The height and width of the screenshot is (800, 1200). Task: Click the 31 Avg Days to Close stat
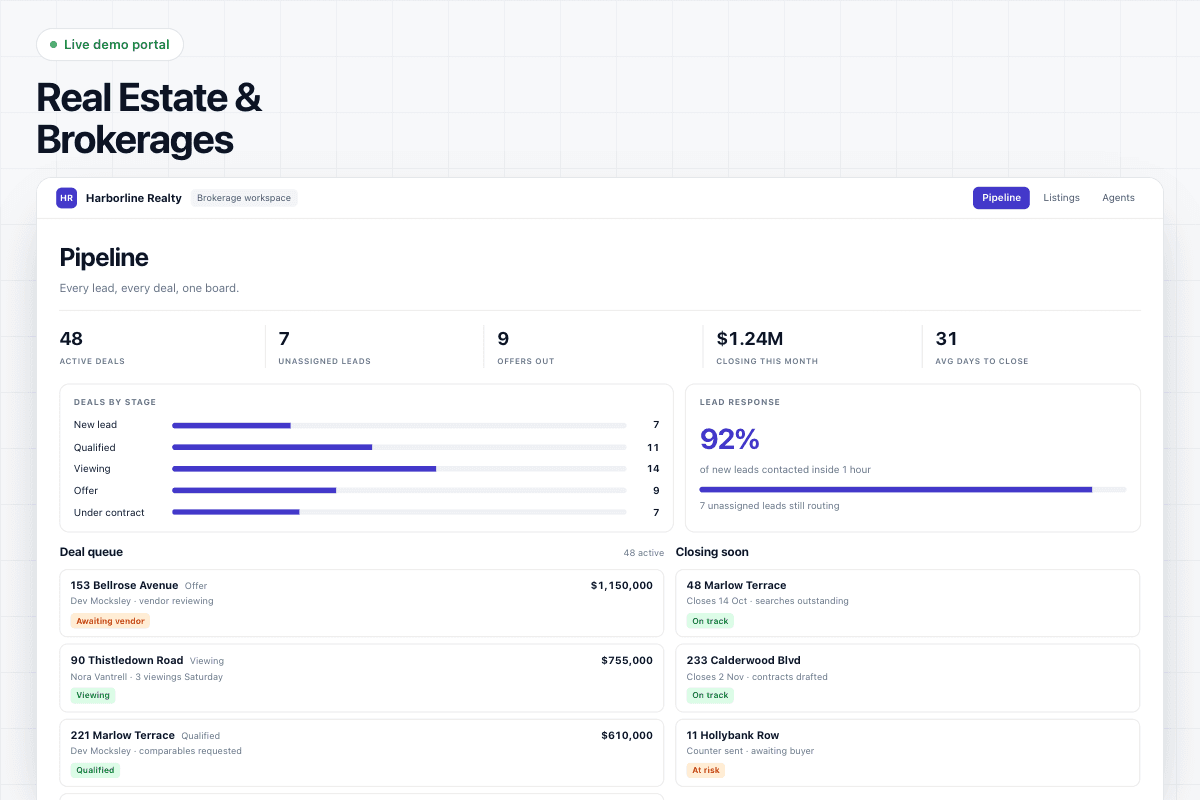coord(981,347)
